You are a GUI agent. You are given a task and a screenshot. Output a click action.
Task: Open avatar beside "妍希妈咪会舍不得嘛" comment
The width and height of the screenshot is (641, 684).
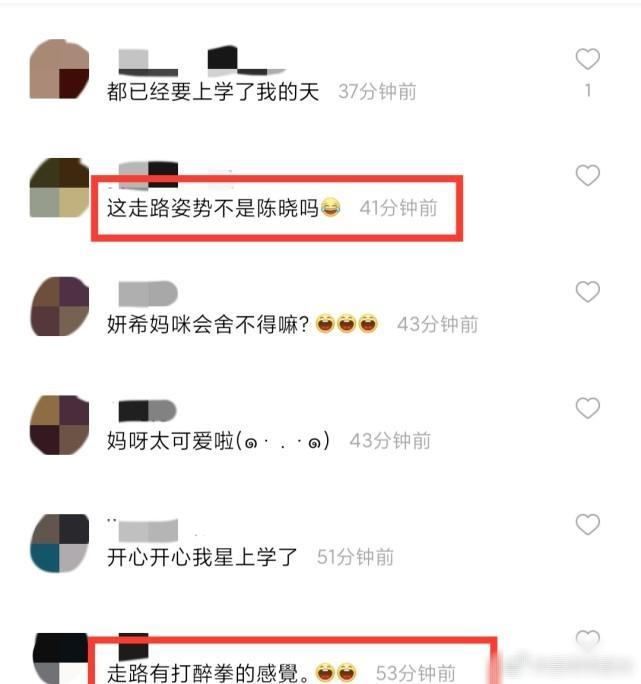coord(59,306)
